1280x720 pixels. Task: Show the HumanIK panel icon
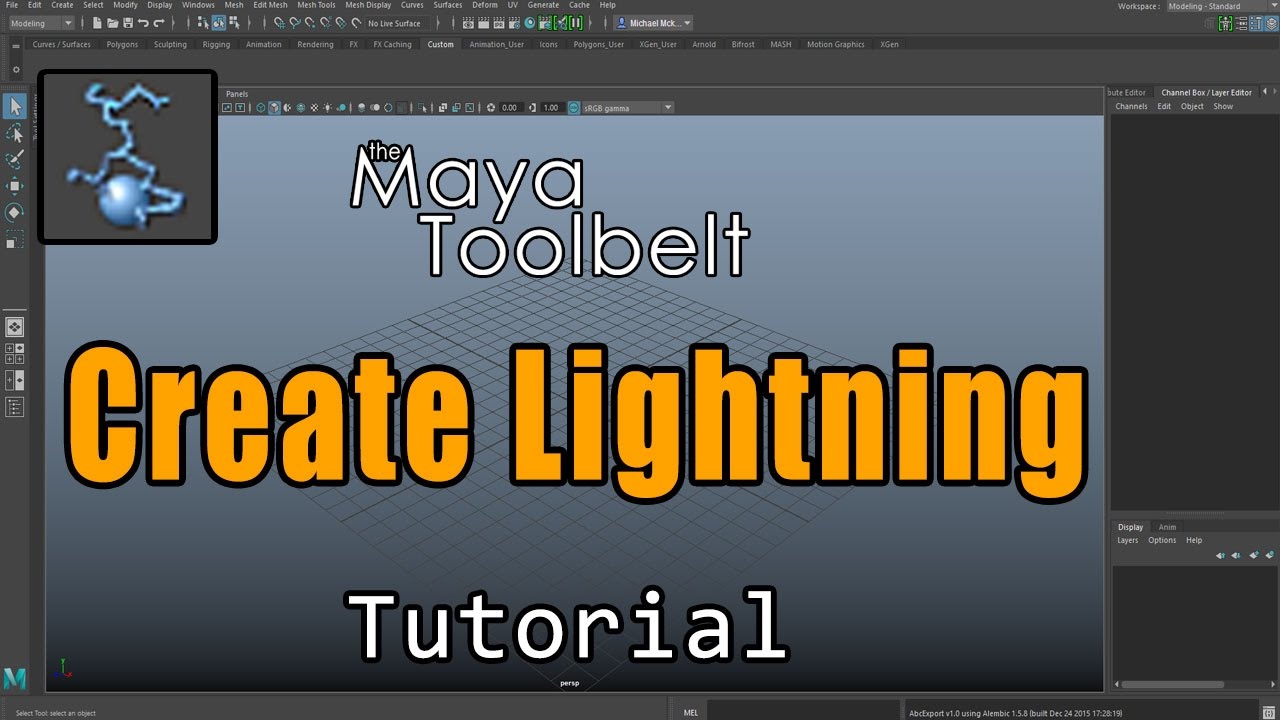coord(1225,23)
